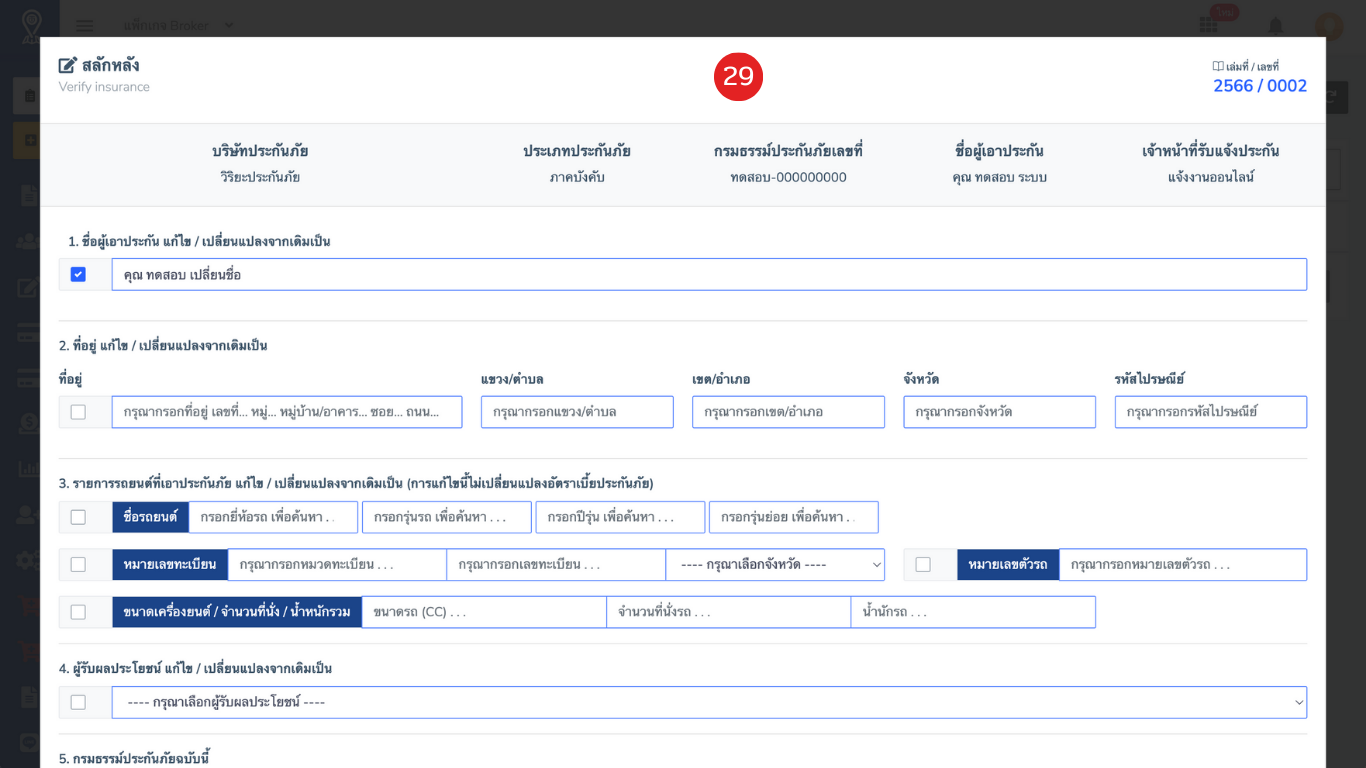This screenshot has height=768, width=1366.
Task: Tick the ขนาดเครื่องยนต์ checkbox
Action: coord(78,612)
